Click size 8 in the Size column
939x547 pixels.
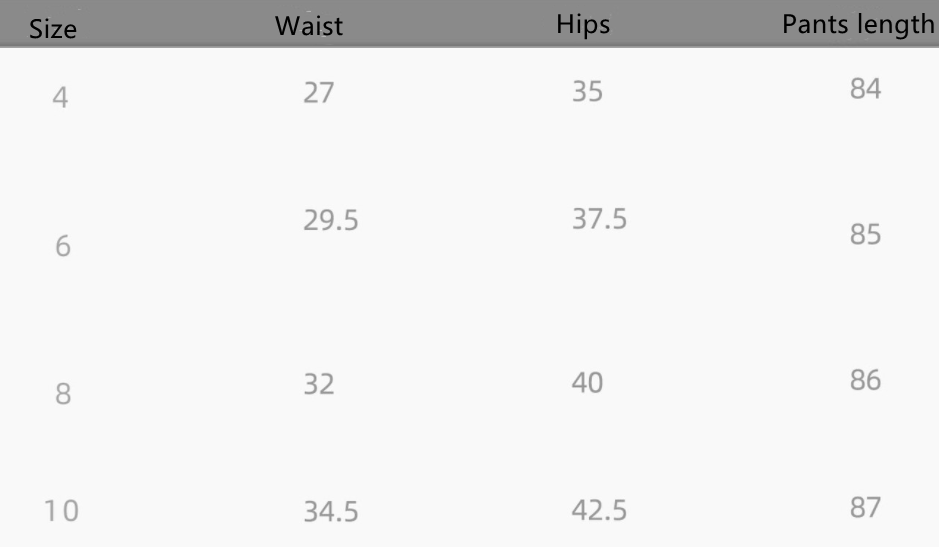[x=62, y=394]
